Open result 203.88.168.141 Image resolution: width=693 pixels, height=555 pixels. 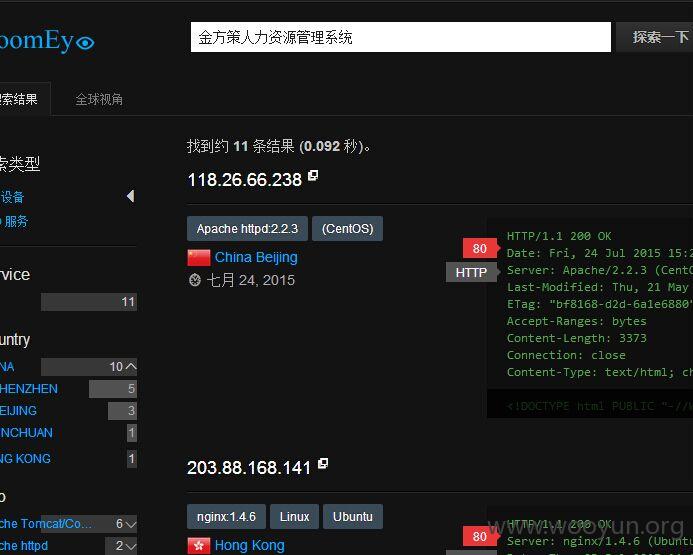tap(249, 468)
